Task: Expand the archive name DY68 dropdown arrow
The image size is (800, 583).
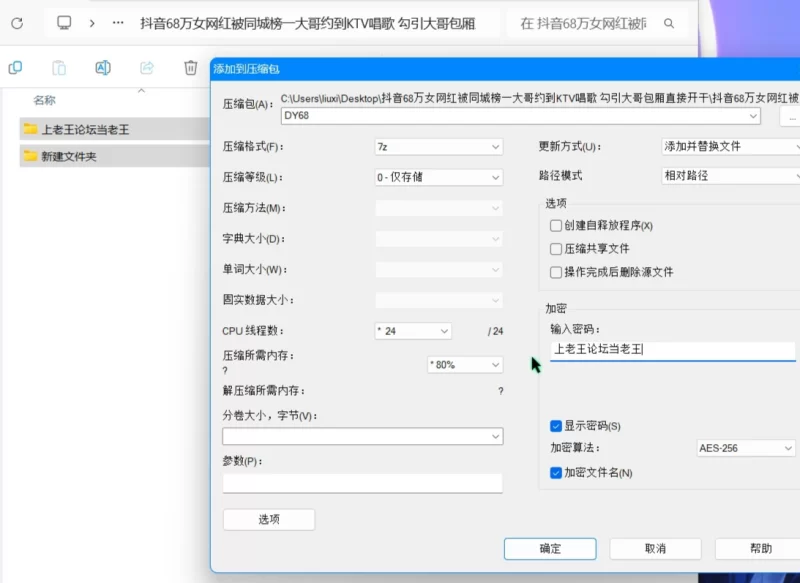Action: point(753,116)
